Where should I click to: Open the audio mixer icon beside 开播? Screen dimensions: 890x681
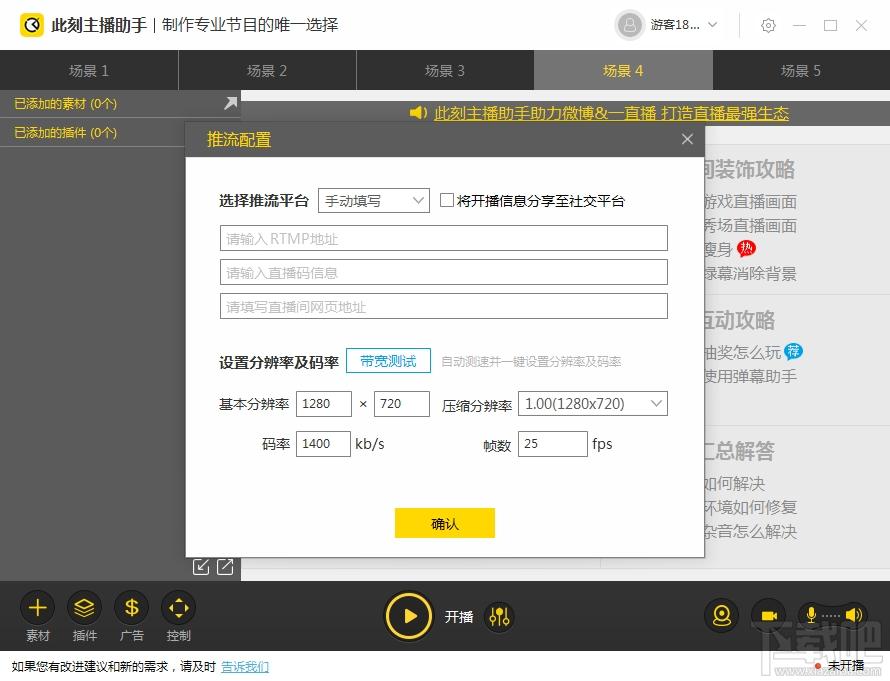(499, 617)
